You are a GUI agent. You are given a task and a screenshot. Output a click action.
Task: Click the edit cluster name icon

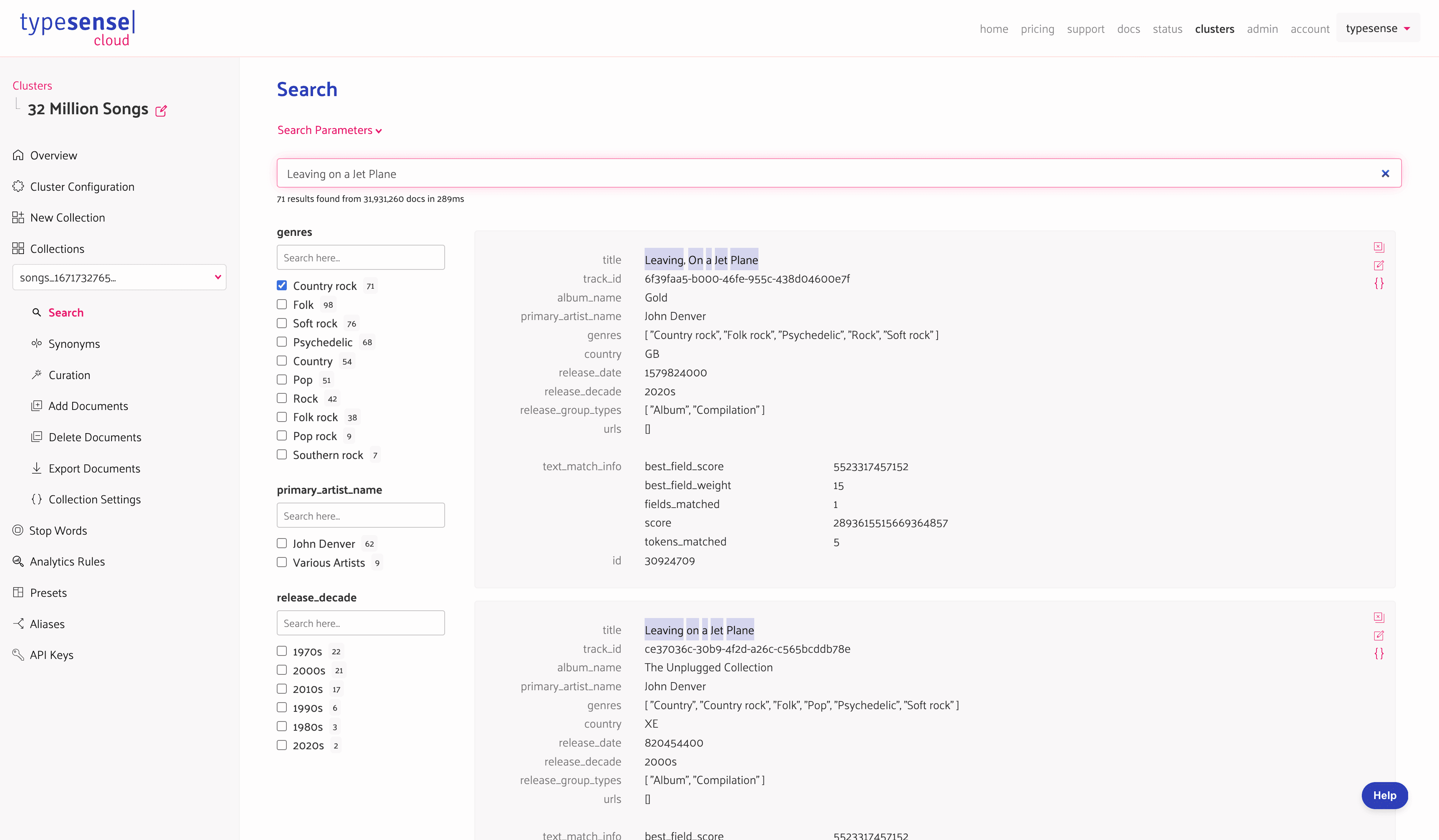pyautogui.click(x=161, y=110)
